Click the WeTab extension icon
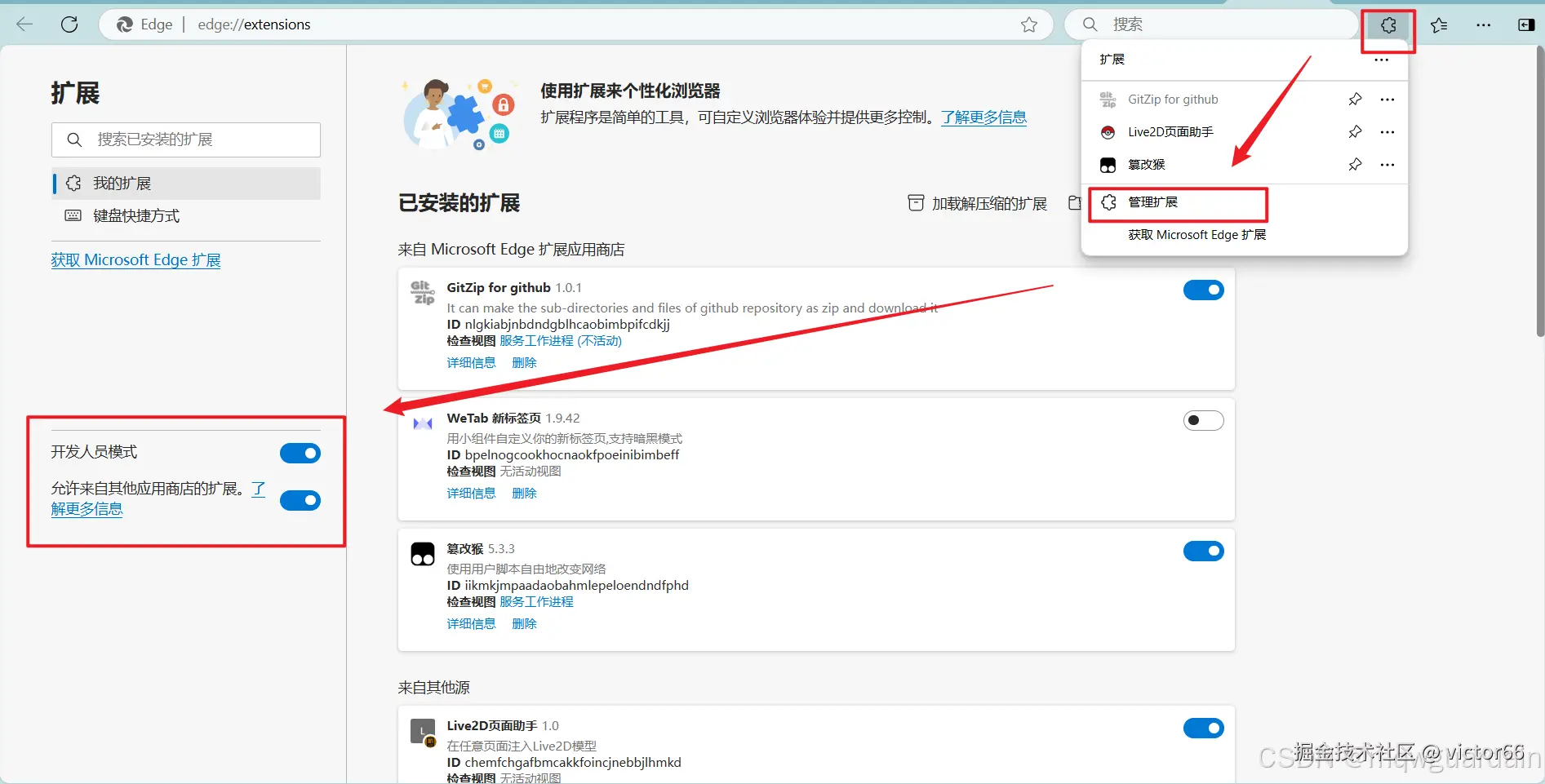The height and width of the screenshot is (784, 1545). coord(423,423)
